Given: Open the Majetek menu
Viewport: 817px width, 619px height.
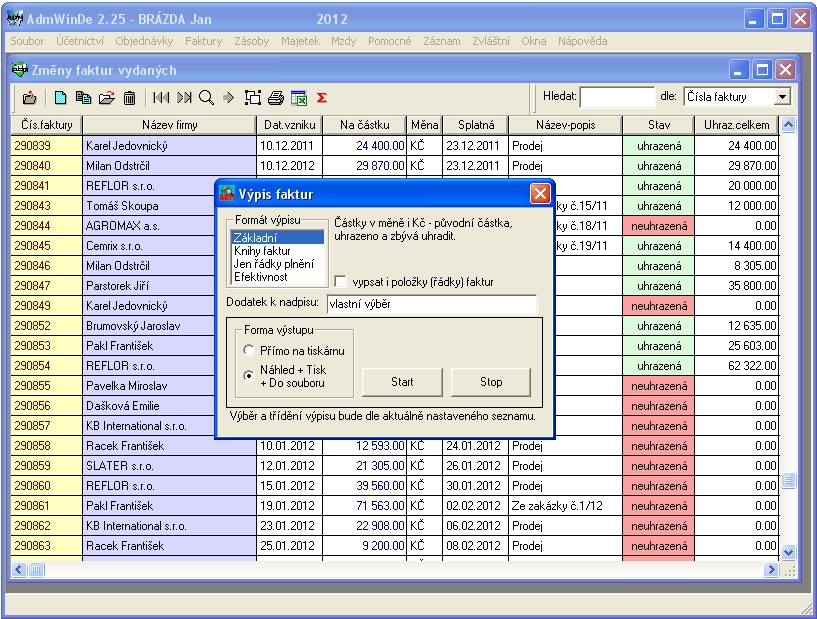Looking at the screenshot, I should [300, 41].
